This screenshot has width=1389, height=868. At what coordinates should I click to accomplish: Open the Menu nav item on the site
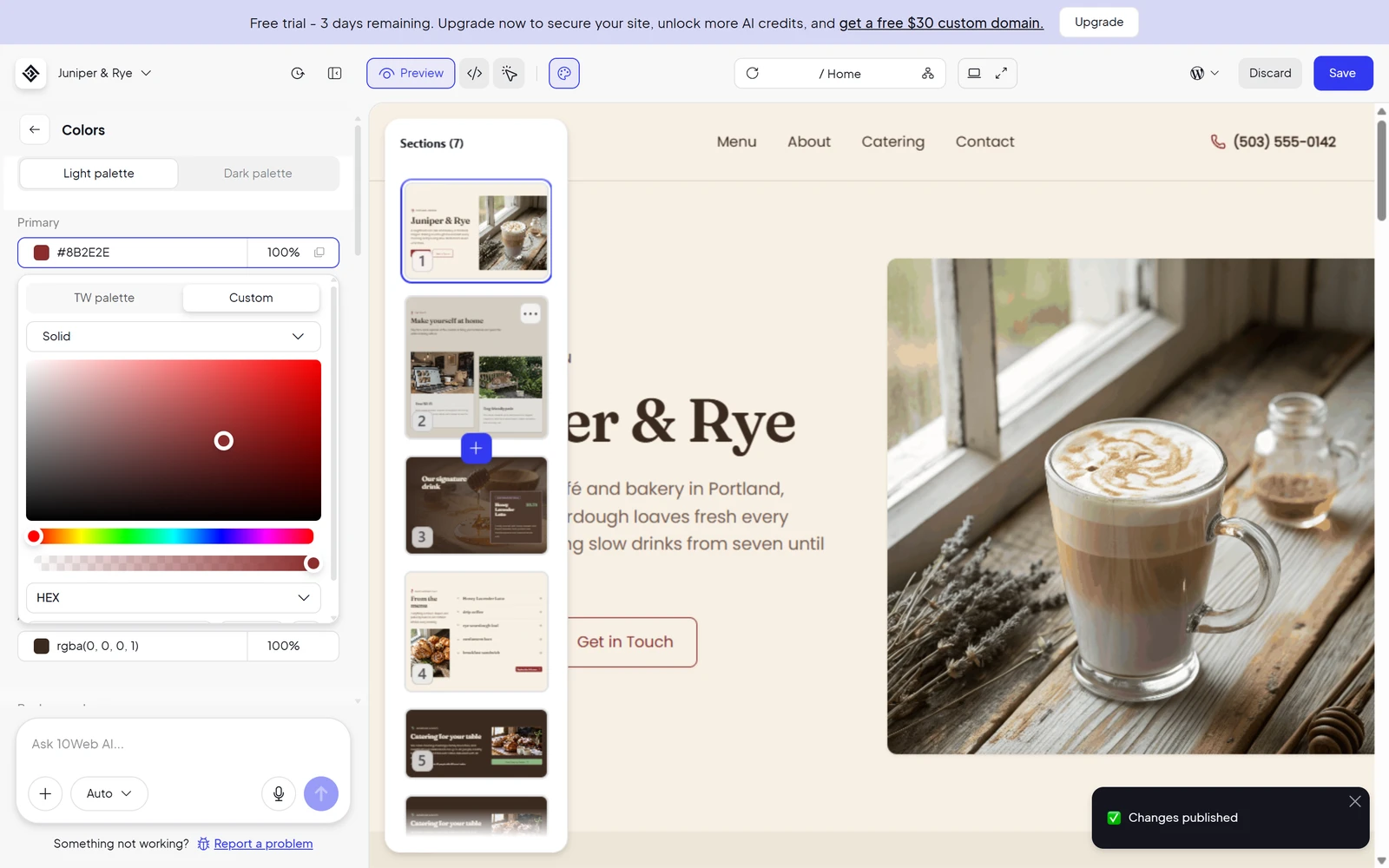(737, 141)
